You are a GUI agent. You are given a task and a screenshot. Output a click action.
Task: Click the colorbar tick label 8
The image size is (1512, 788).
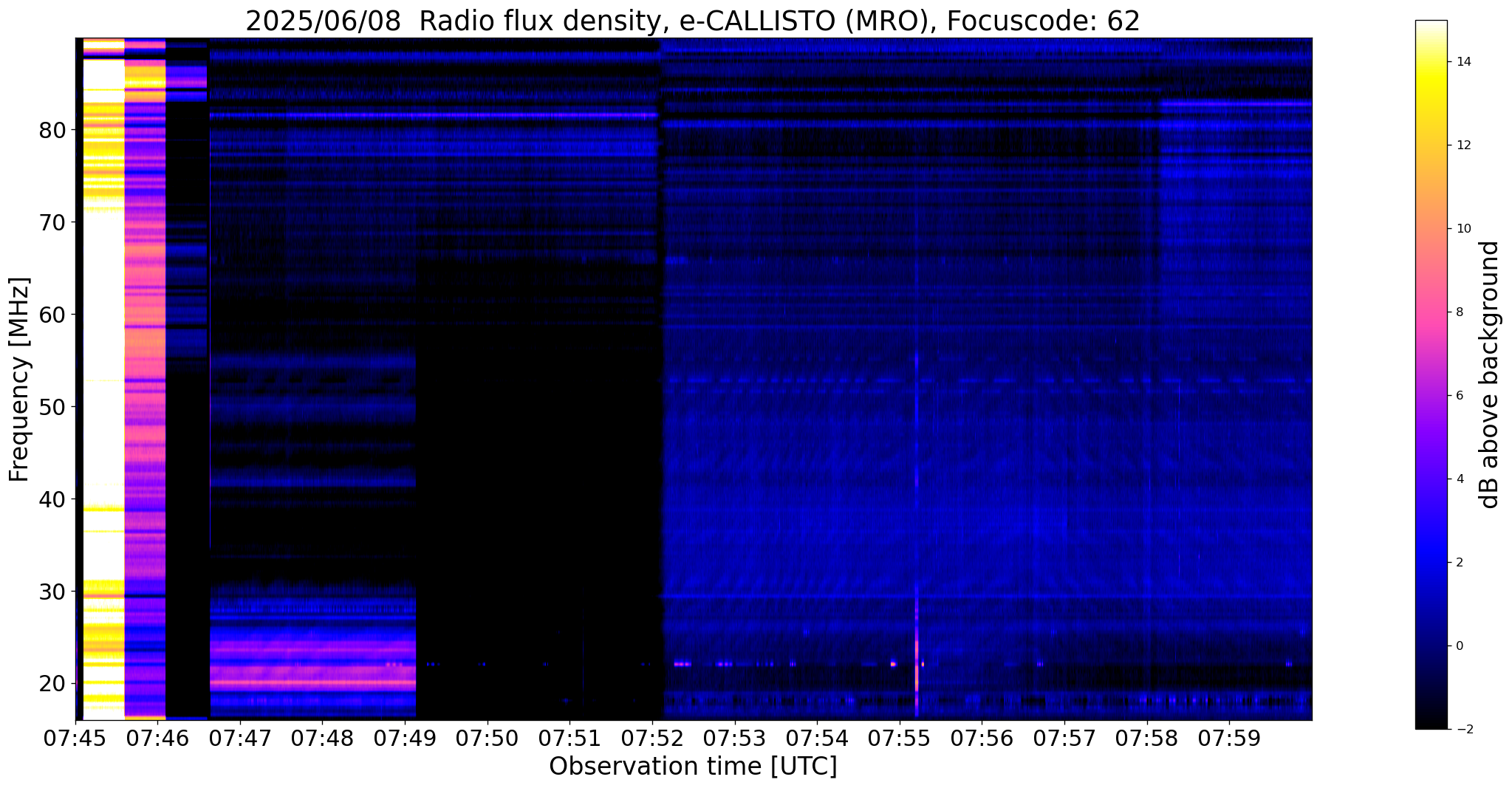[1459, 312]
